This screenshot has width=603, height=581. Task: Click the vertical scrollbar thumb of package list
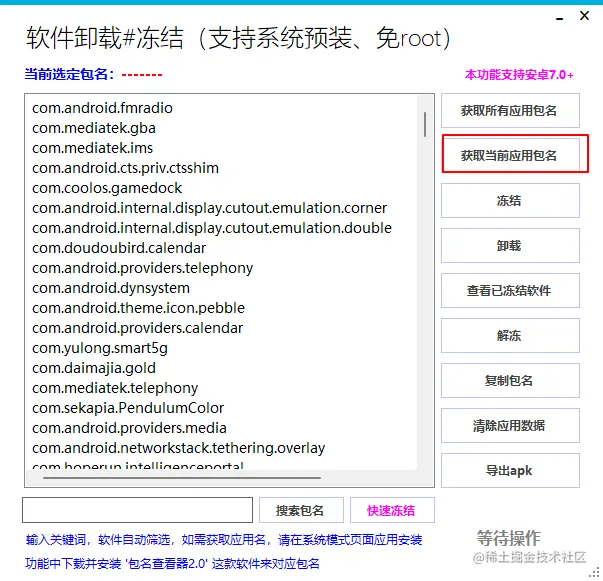click(425, 124)
